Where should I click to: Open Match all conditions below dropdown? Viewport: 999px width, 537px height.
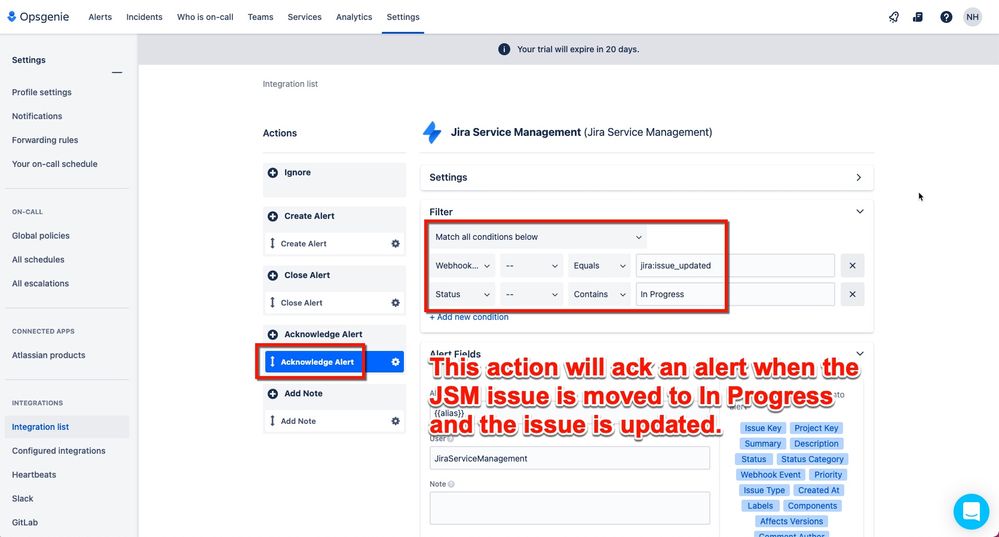[x=538, y=237]
